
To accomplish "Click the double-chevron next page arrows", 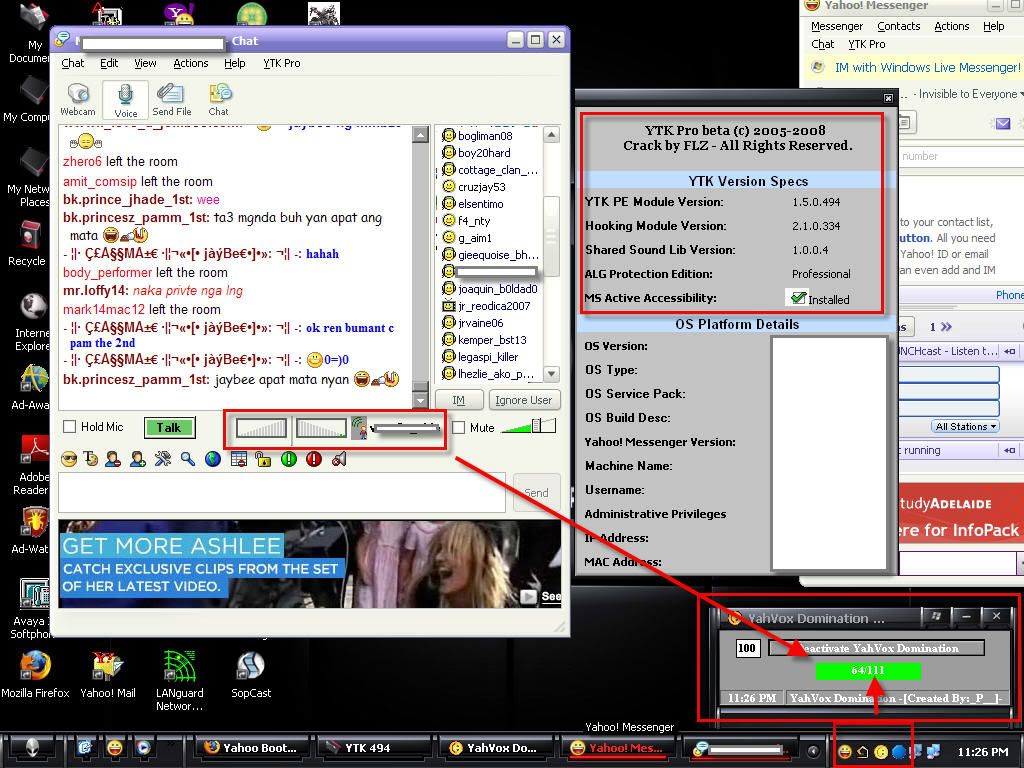I will tap(946, 327).
